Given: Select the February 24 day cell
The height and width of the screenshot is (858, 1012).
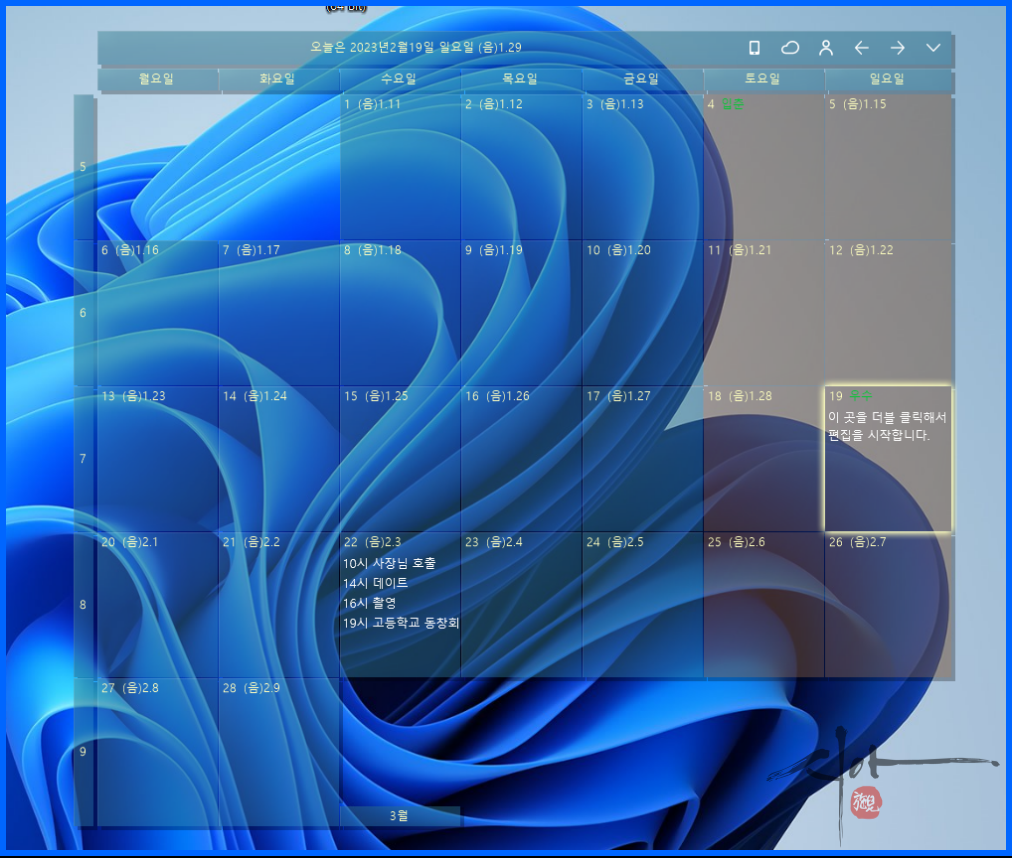Looking at the screenshot, I should pyautogui.click(x=643, y=605).
